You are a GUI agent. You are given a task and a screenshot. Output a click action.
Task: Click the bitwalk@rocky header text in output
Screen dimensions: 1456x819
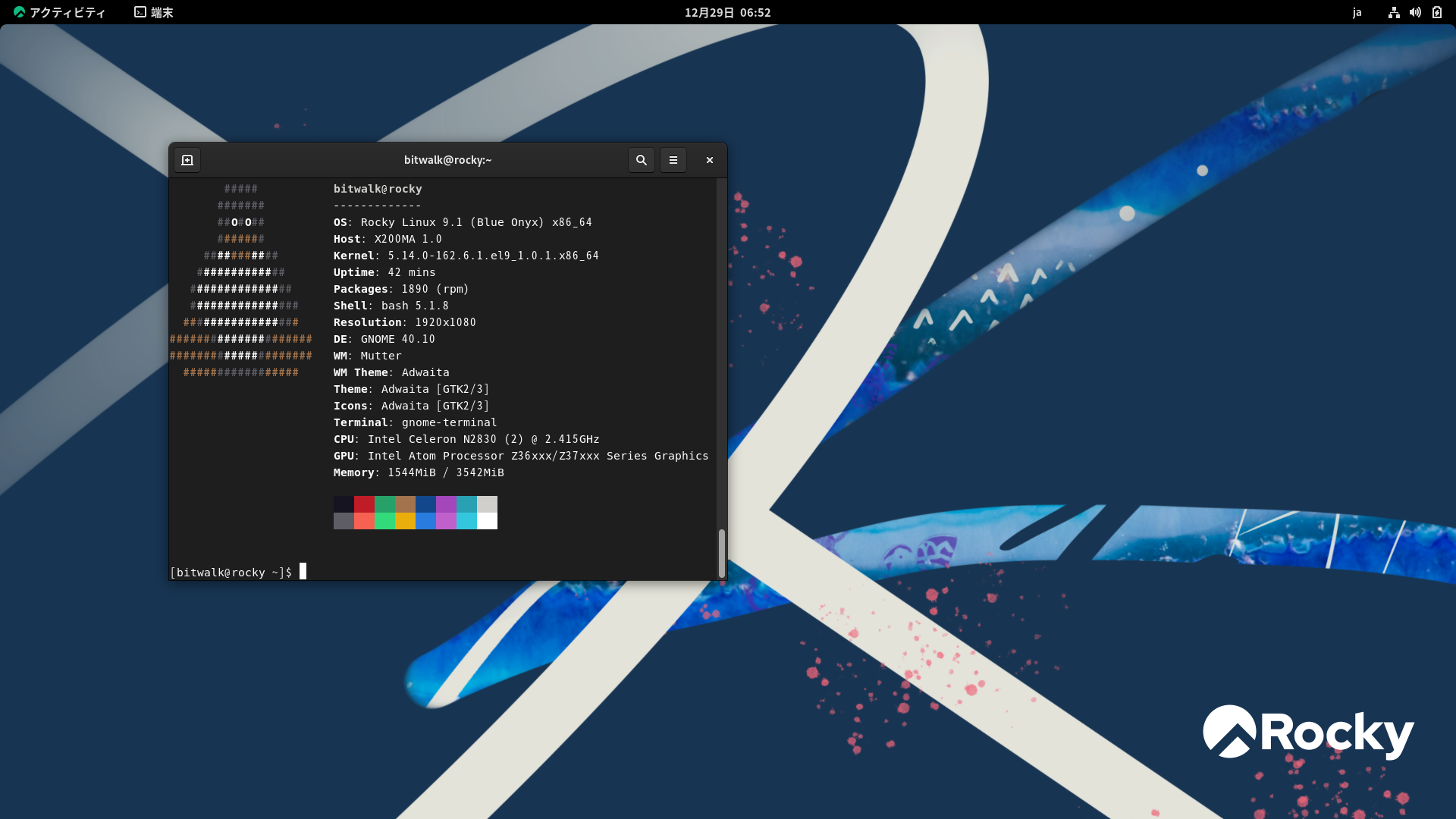[378, 189]
